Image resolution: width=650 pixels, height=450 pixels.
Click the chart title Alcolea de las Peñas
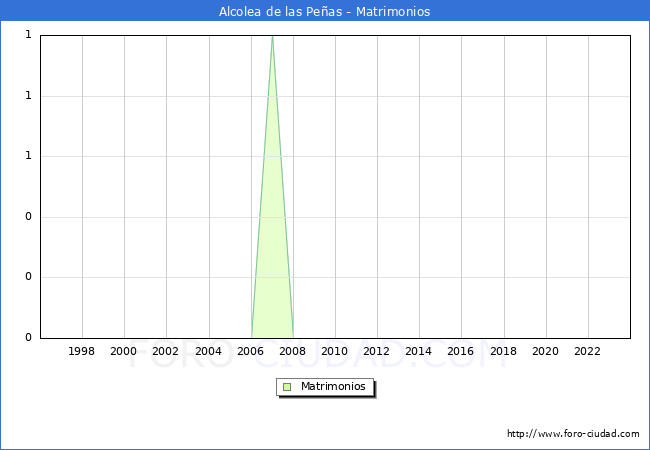[324, 12]
